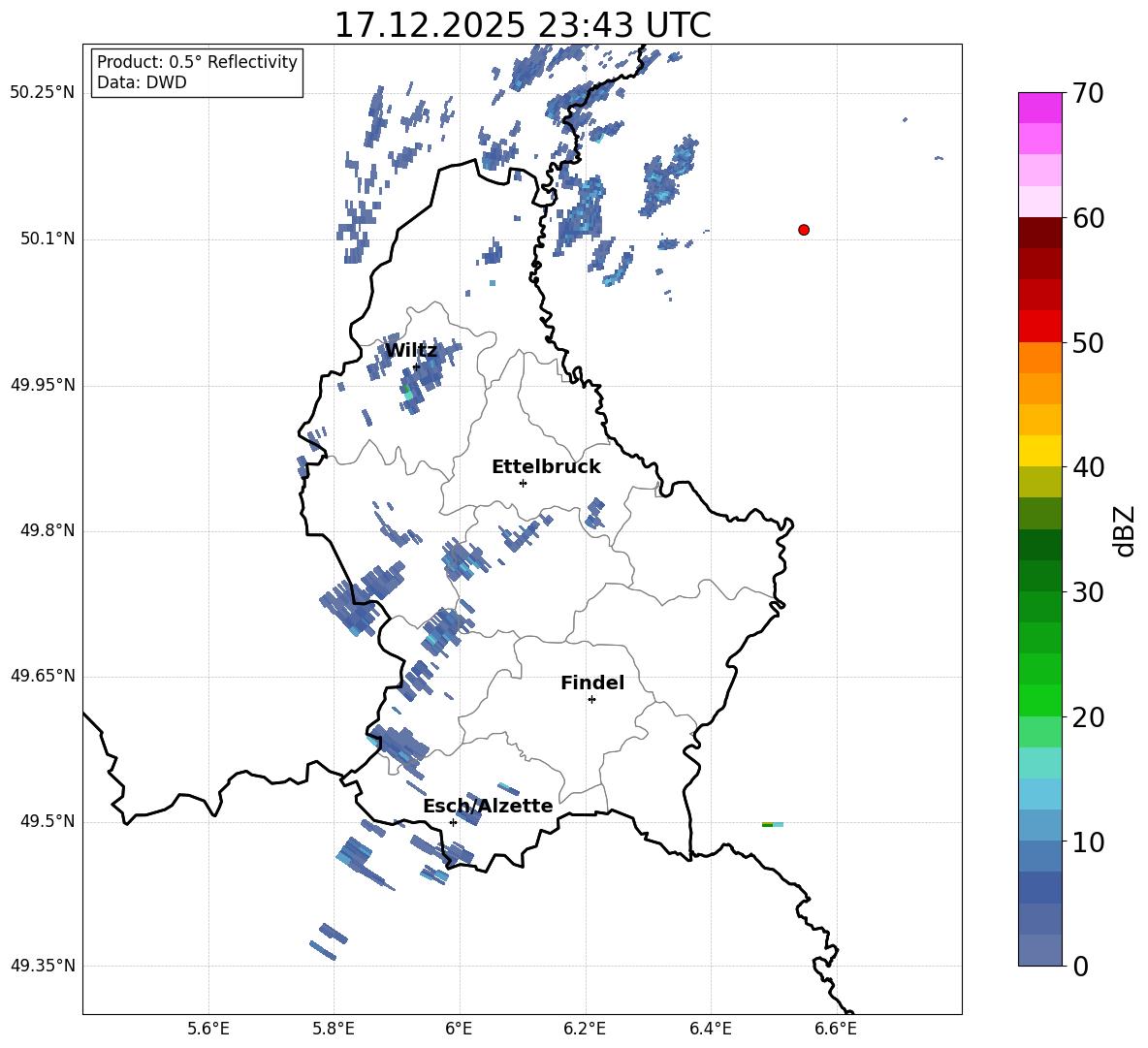Click the magenta swatch atop colorbar

click(1039, 108)
